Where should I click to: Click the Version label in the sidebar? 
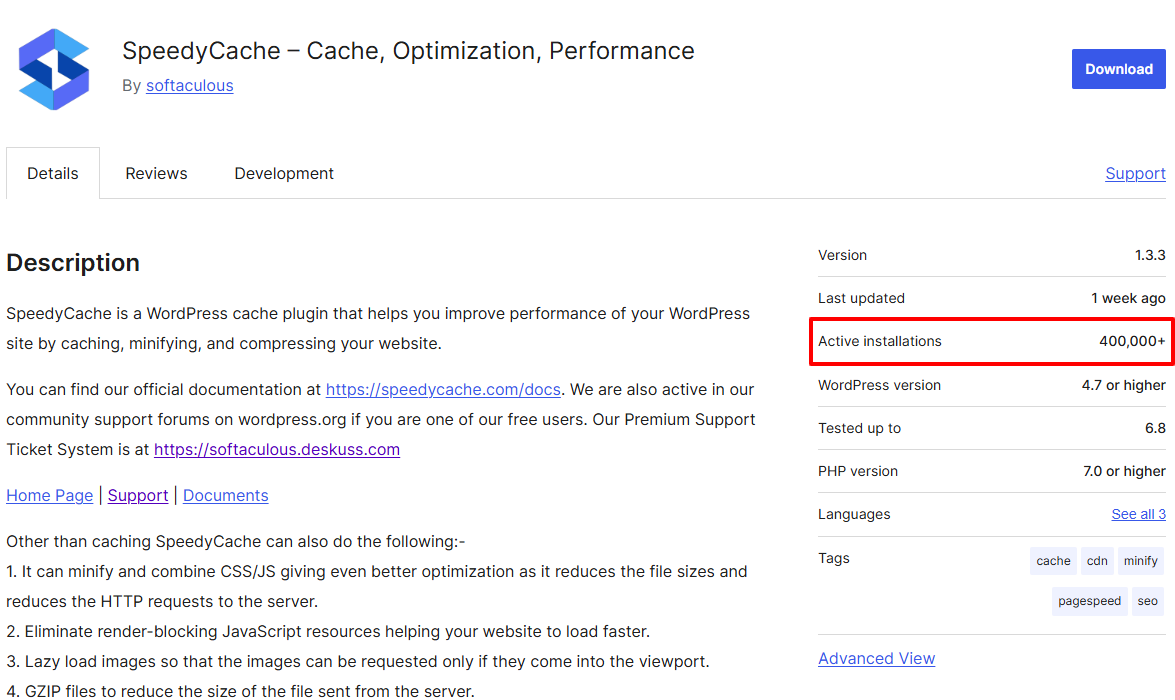pos(842,255)
